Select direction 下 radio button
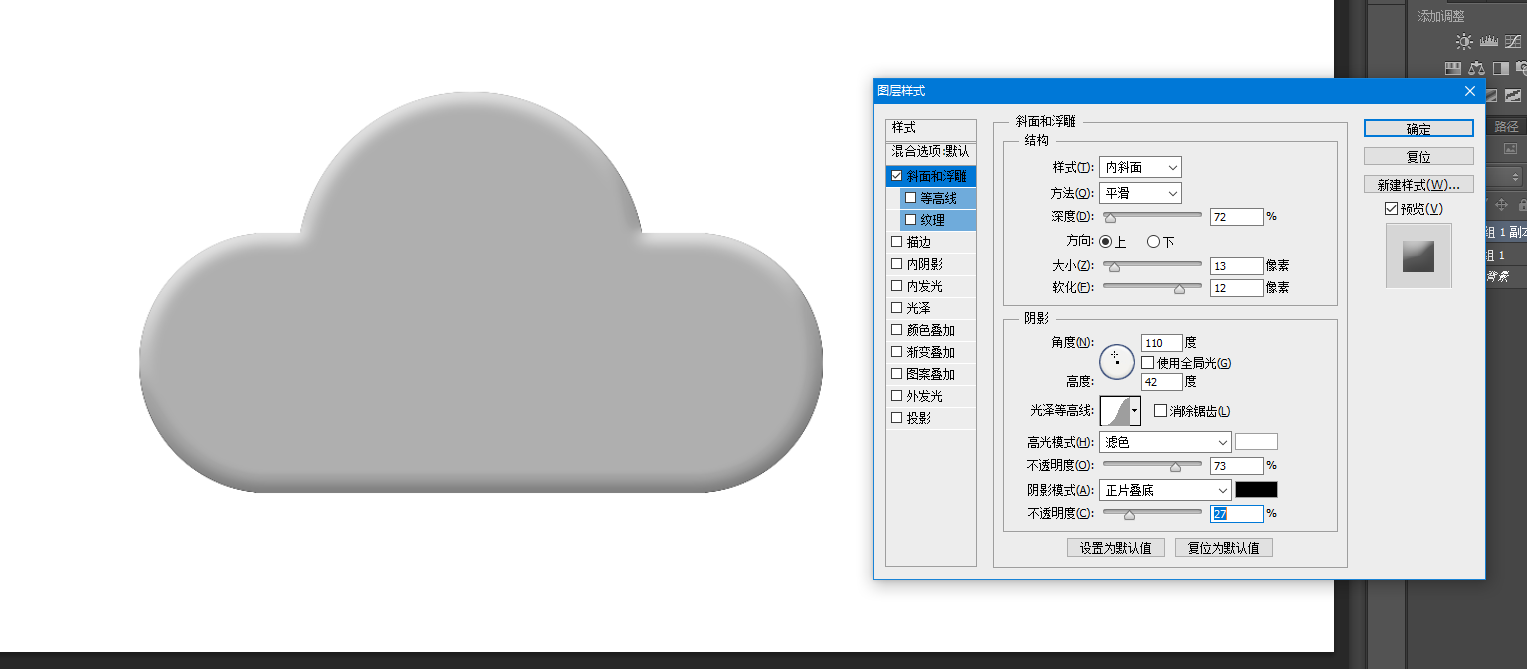The width and height of the screenshot is (1527, 669). [1153, 242]
